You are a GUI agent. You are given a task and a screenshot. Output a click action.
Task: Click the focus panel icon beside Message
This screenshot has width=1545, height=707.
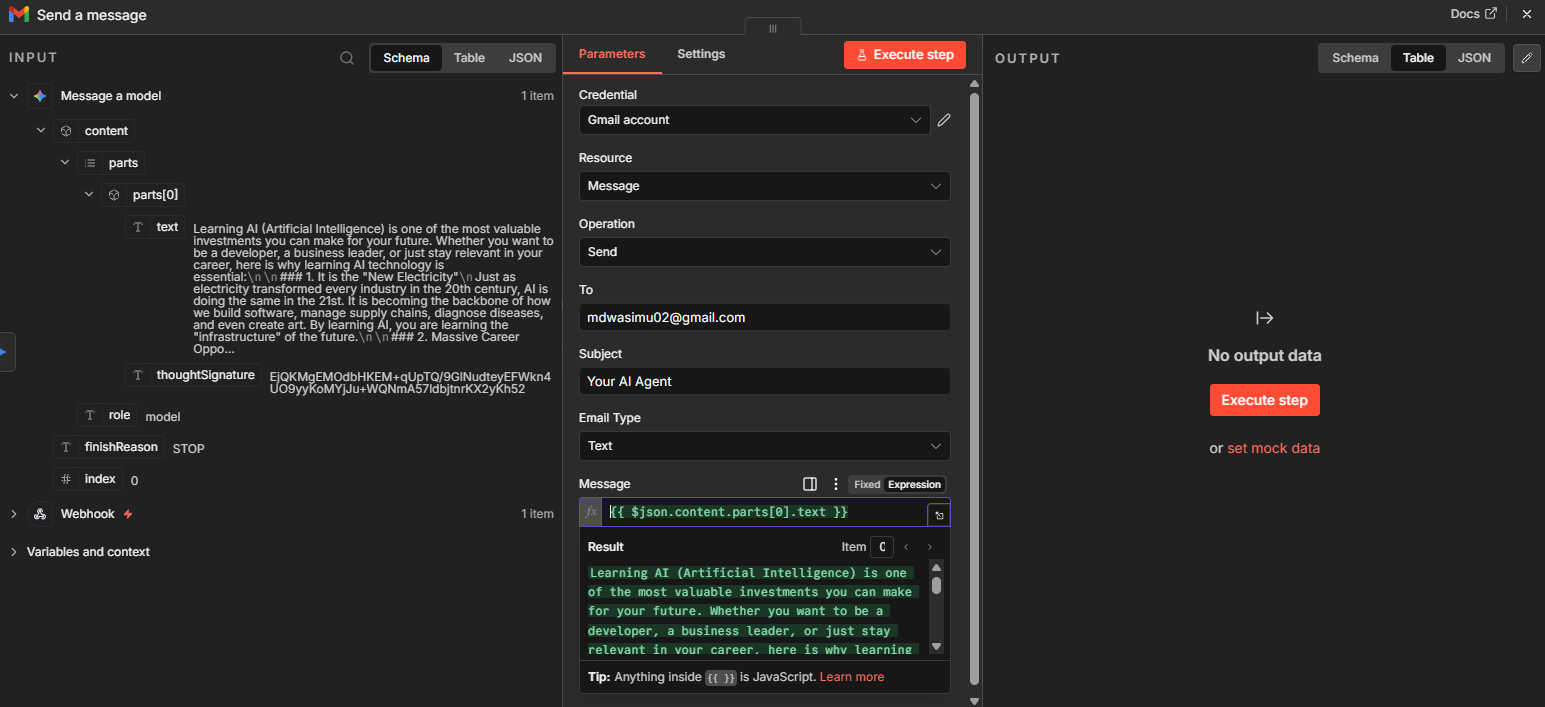[810, 484]
